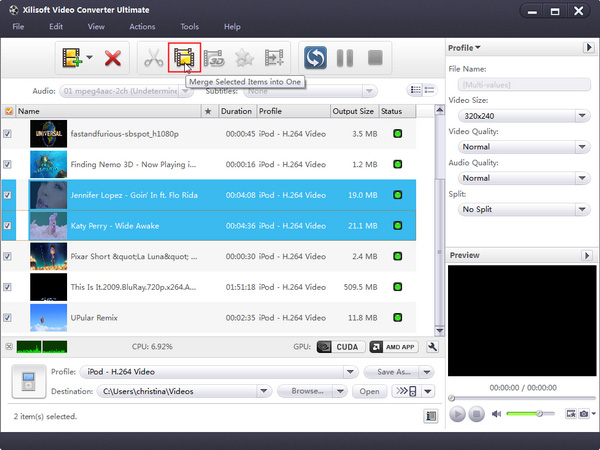
Task: Click the scissors Clip tool
Action: point(153,58)
